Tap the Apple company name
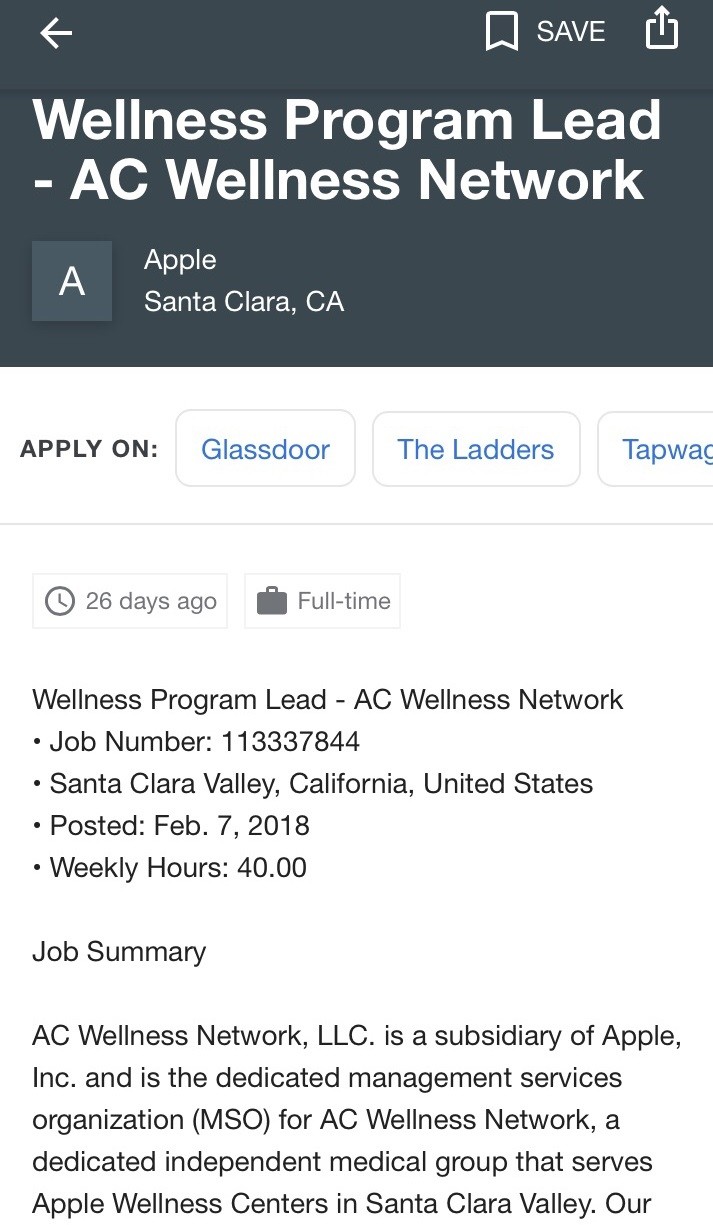Image resolution: width=713 pixels, height=1225 pixels. [180, 260]
